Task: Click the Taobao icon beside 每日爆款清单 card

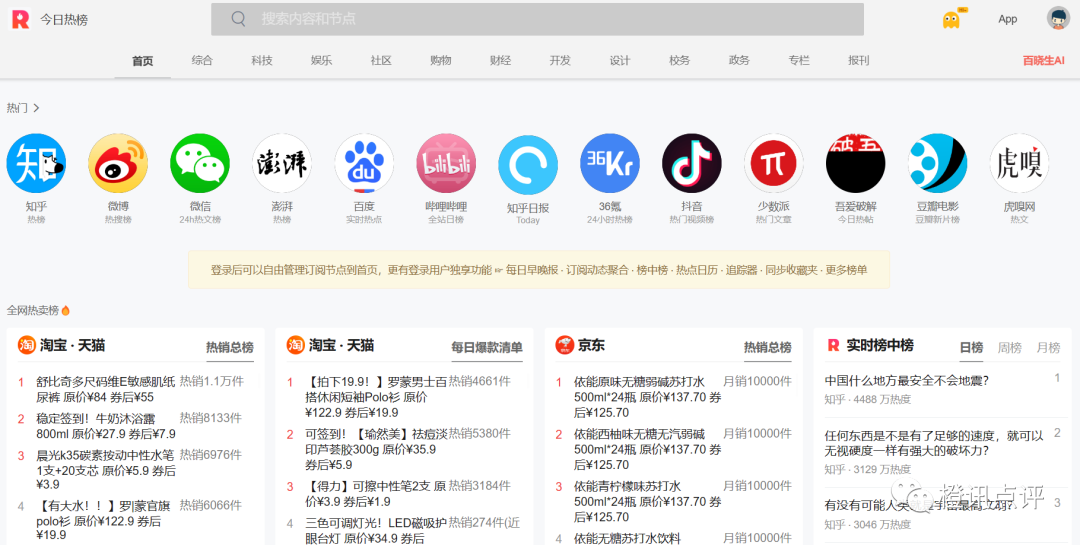Action: [295, 345]
